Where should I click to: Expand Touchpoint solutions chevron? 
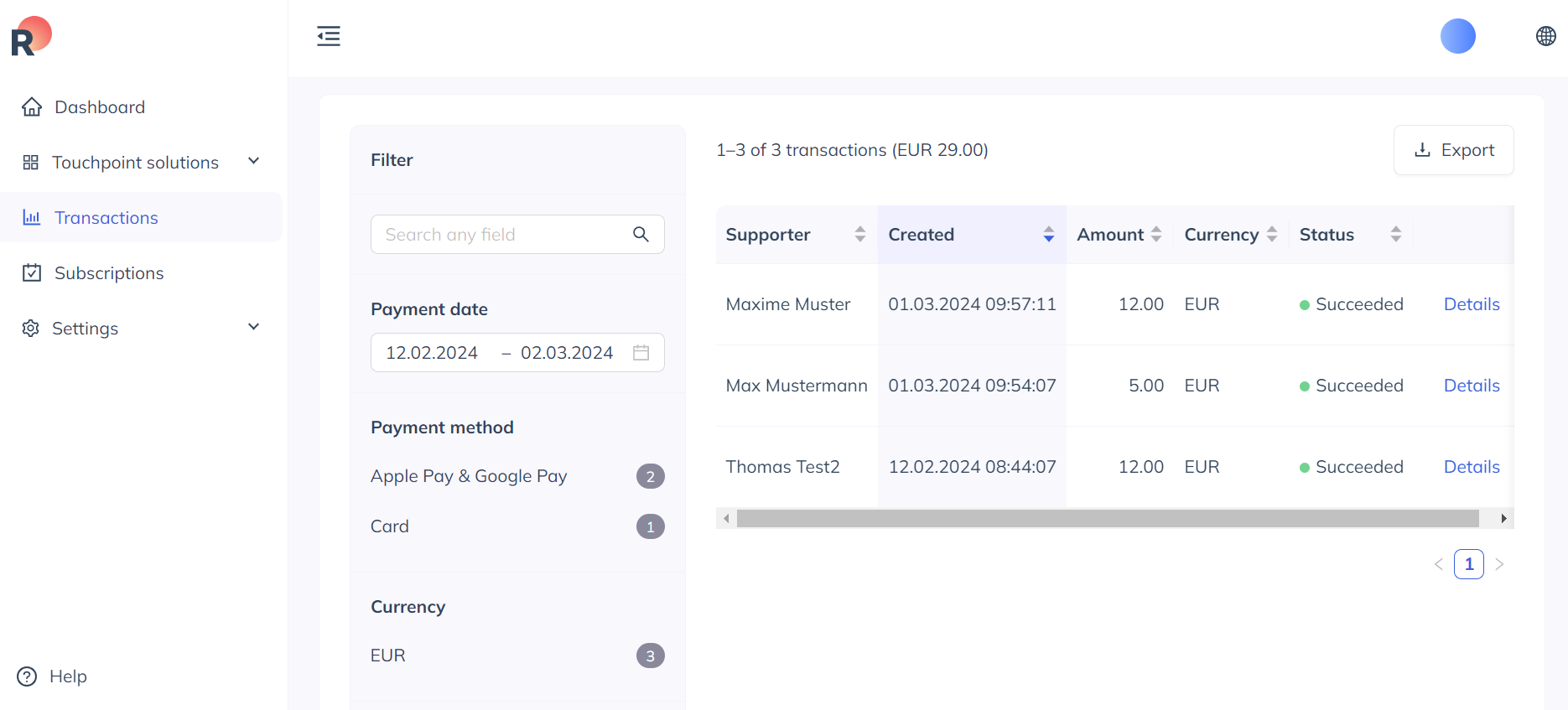254,161
